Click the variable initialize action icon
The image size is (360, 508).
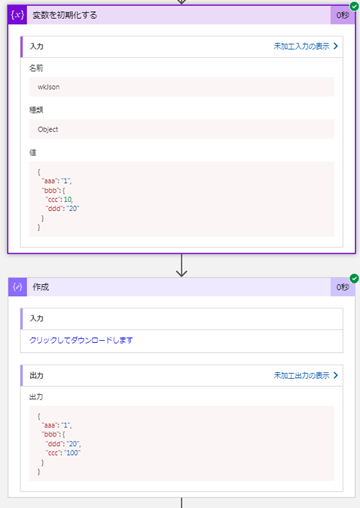[17, 15]
